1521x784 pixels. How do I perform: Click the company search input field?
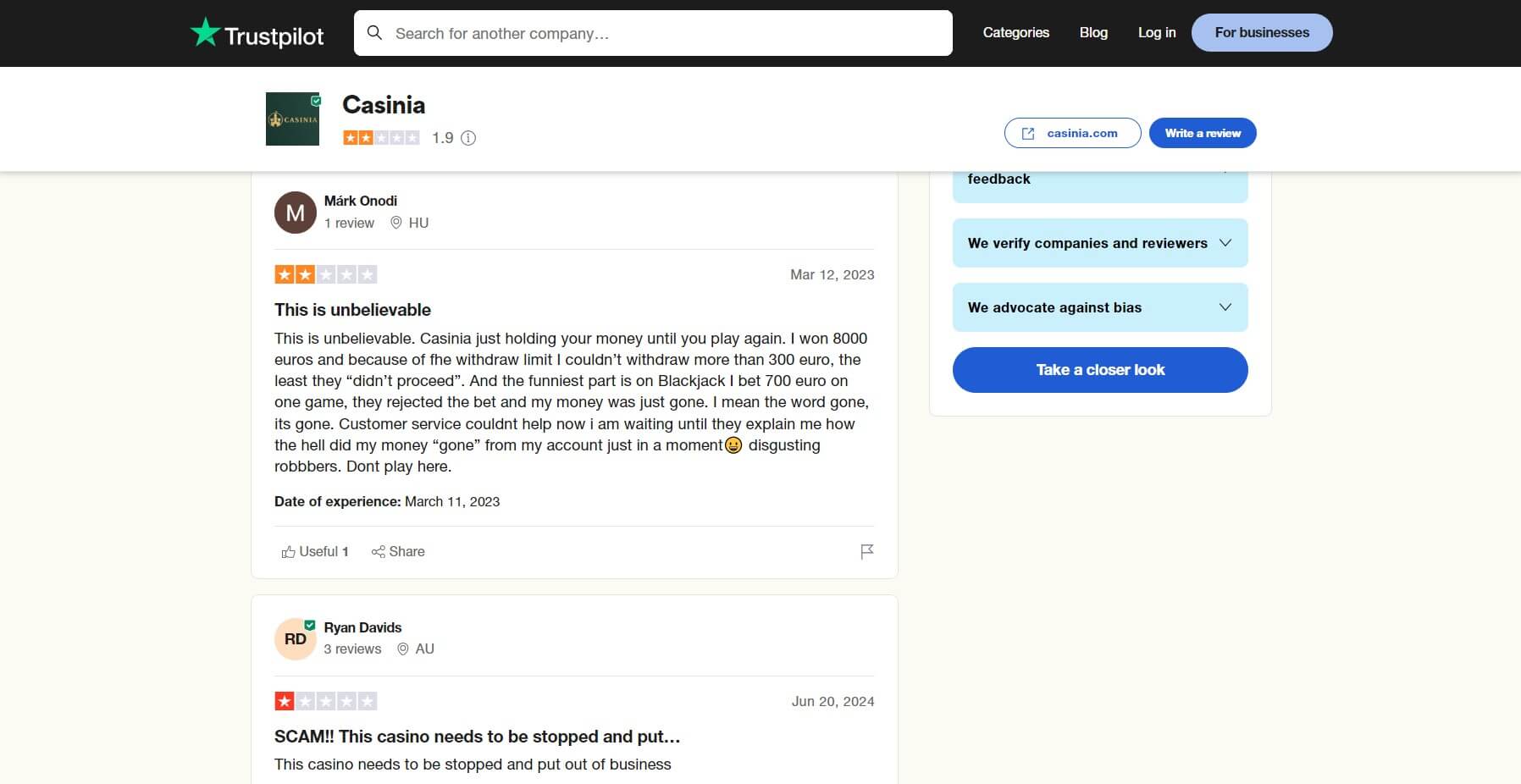click(652, 33)
